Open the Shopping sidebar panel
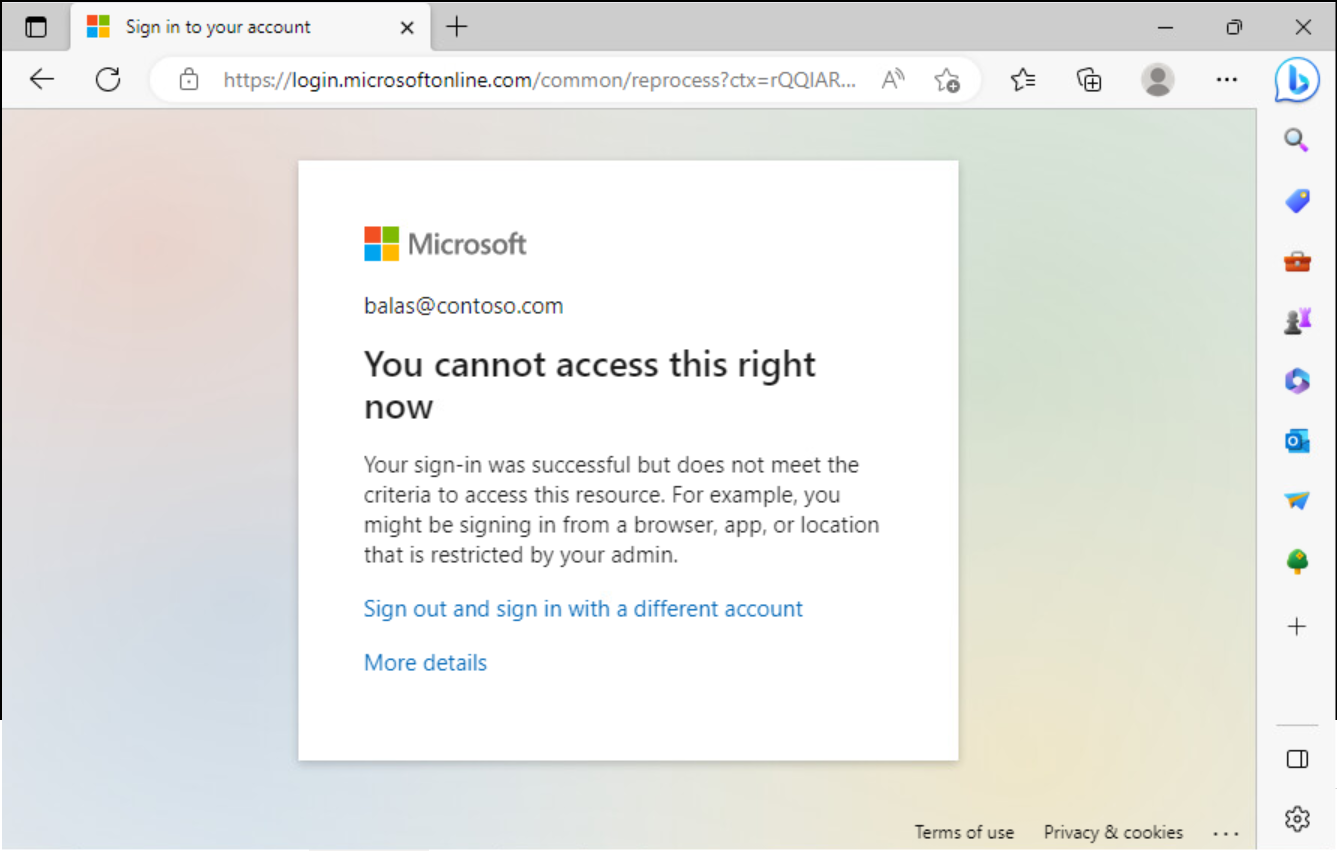 tap(1297, 200)
